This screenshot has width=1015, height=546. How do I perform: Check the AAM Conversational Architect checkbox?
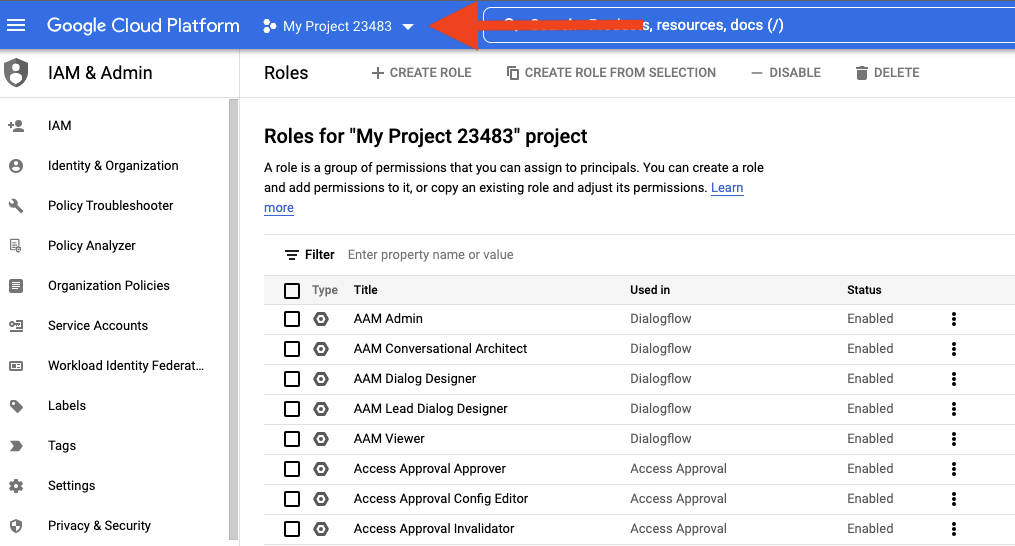pos(292,349)
